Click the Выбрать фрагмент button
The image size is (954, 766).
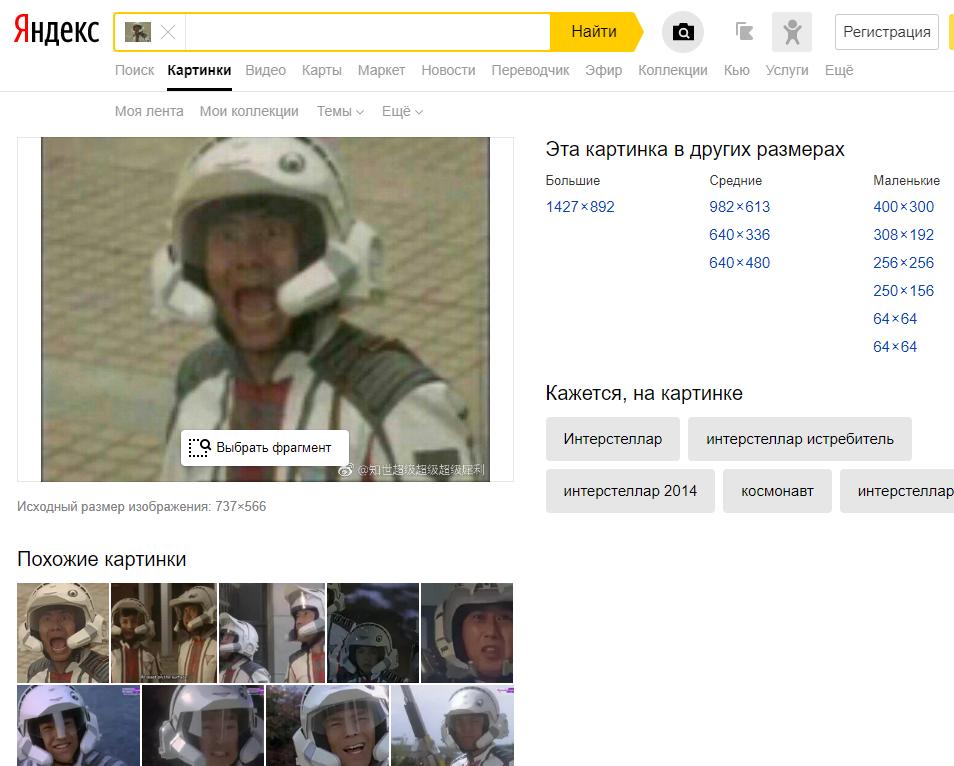[265, 448]
